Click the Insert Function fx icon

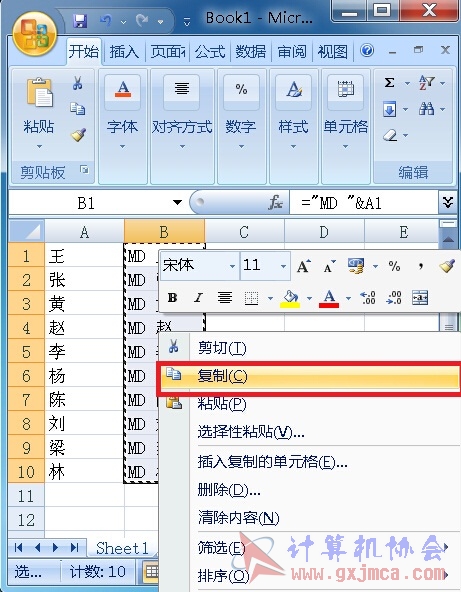[x=276, y=203]
